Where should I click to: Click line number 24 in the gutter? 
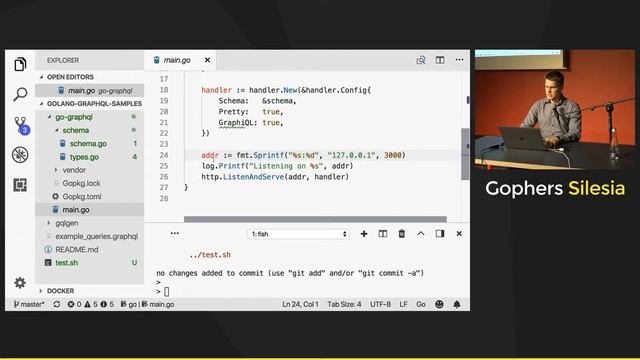pos(164,155)
